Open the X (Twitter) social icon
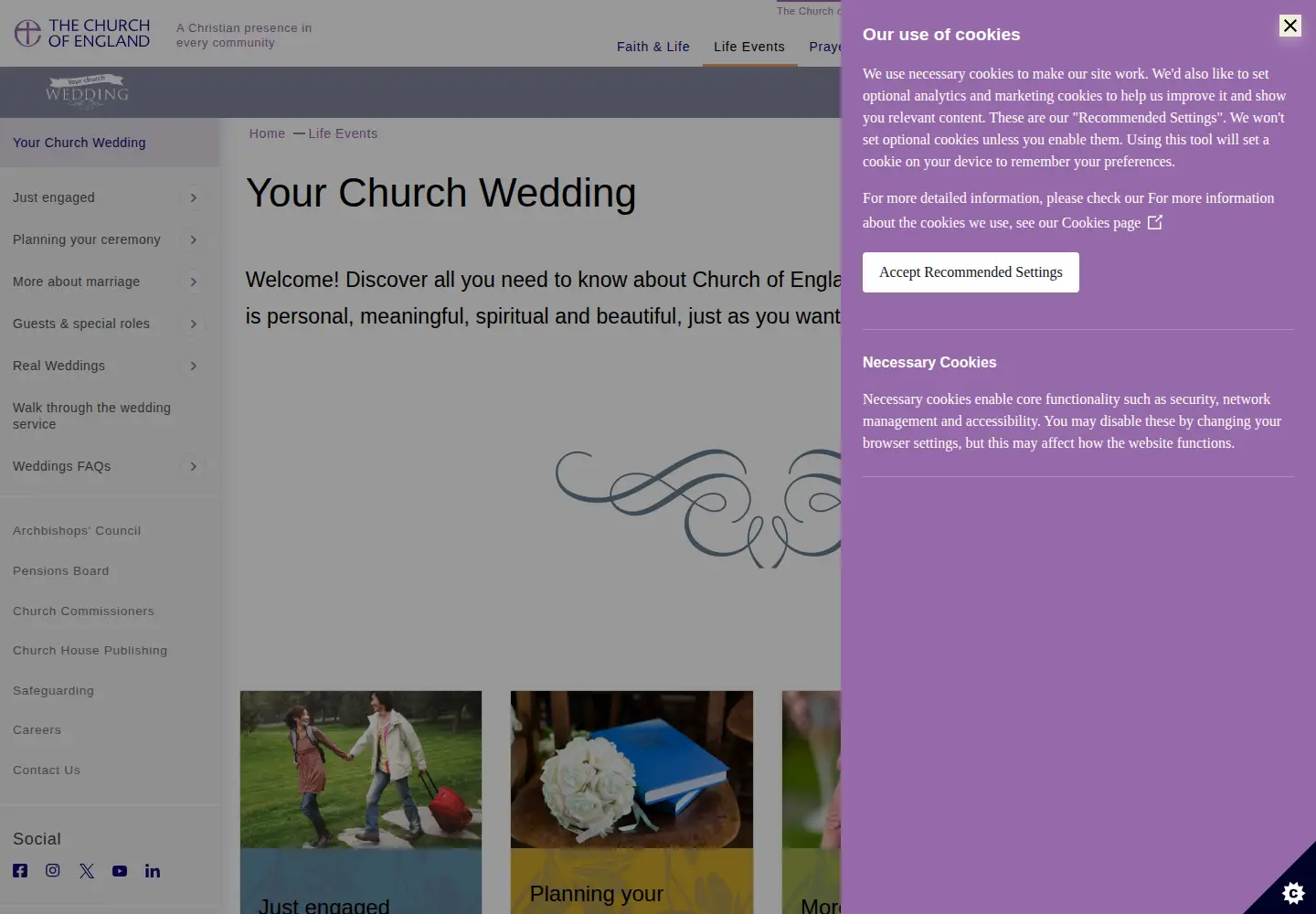 coord(87,871)
